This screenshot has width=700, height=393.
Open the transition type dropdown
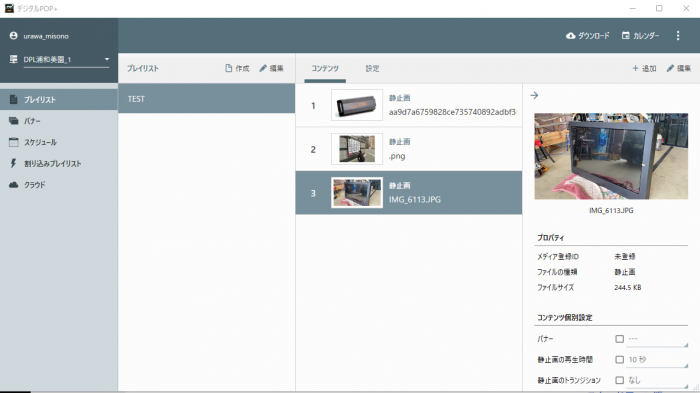click(657, 380)
